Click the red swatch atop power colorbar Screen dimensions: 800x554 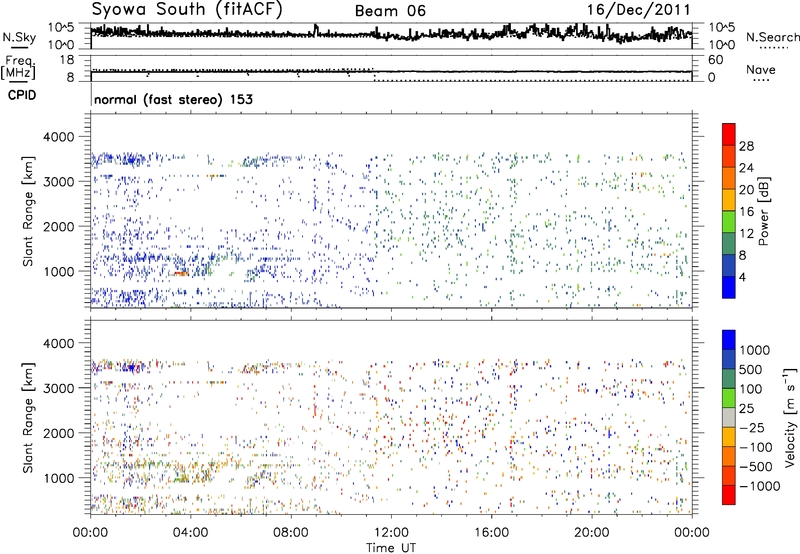pos(729,134)
